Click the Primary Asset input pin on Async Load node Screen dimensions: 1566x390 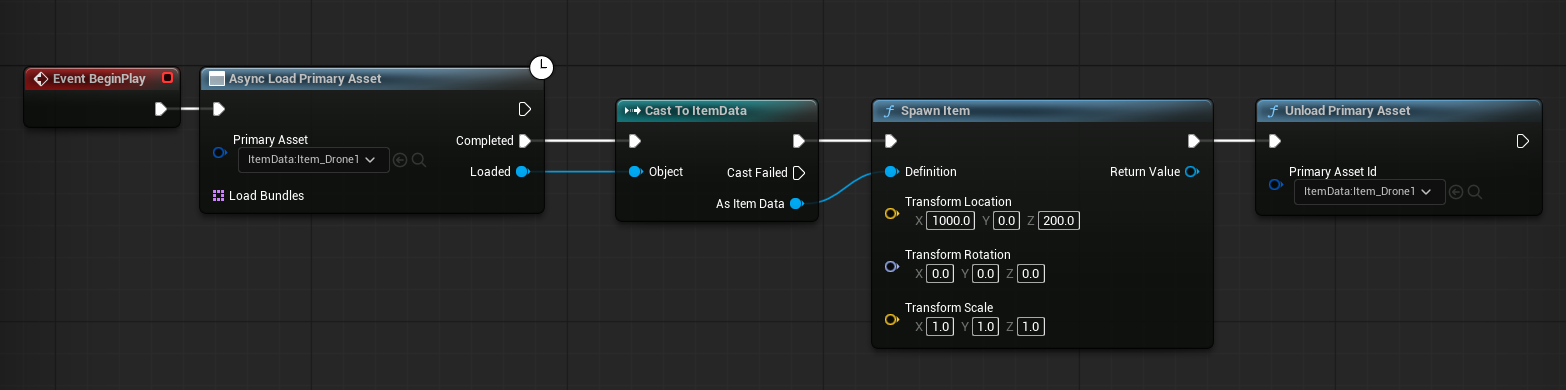tap(220, 153)
